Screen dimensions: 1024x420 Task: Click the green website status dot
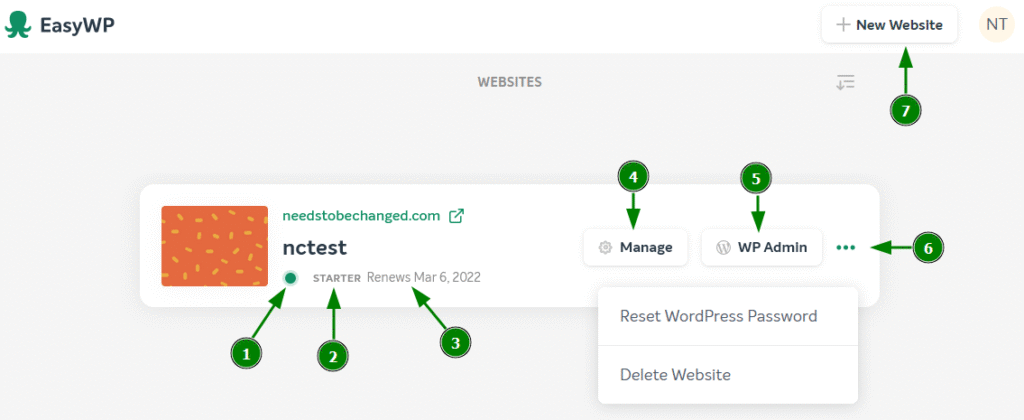290,277
